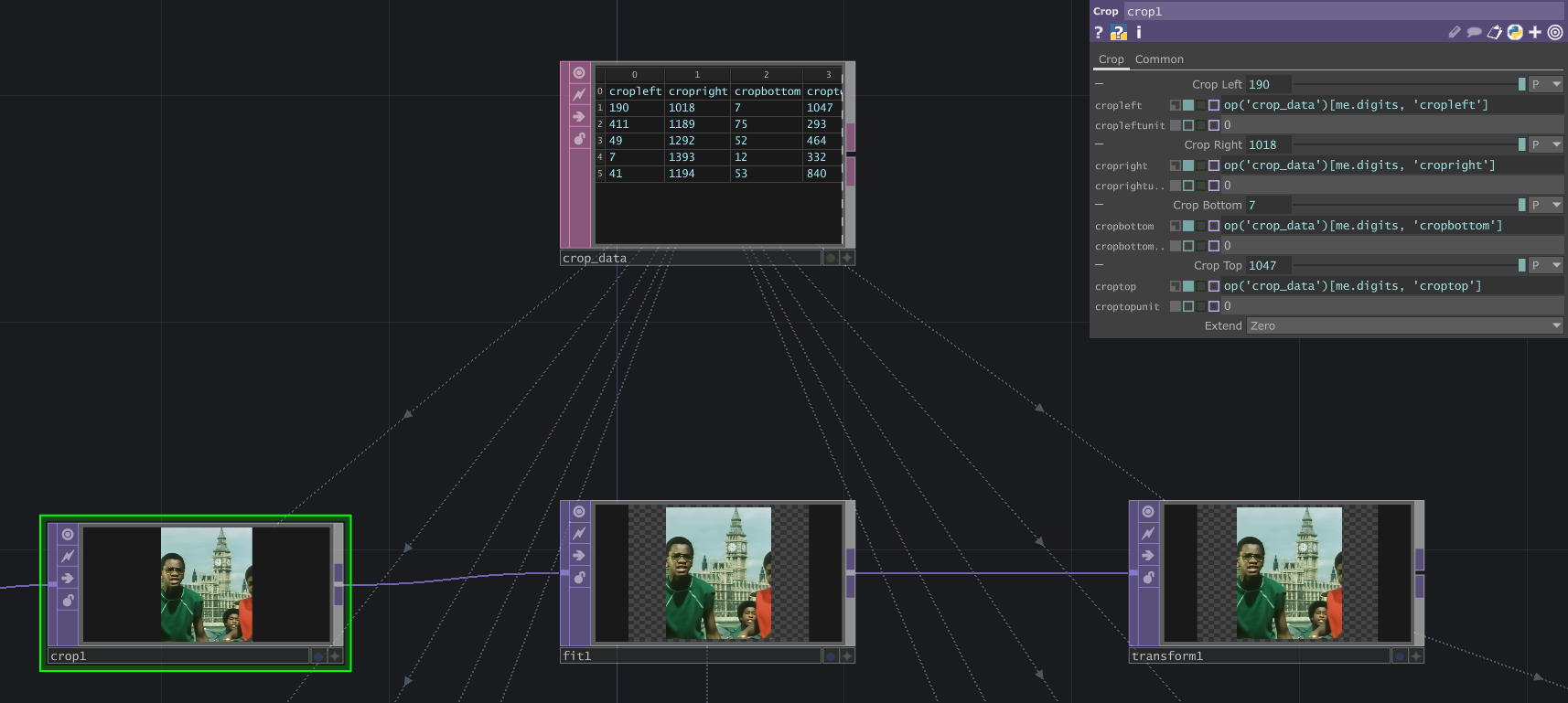Toggle lock flag on the transform1 node
Image resolution: width=1568 pixels, height=703 pixels.
[x=1148, y=577]
